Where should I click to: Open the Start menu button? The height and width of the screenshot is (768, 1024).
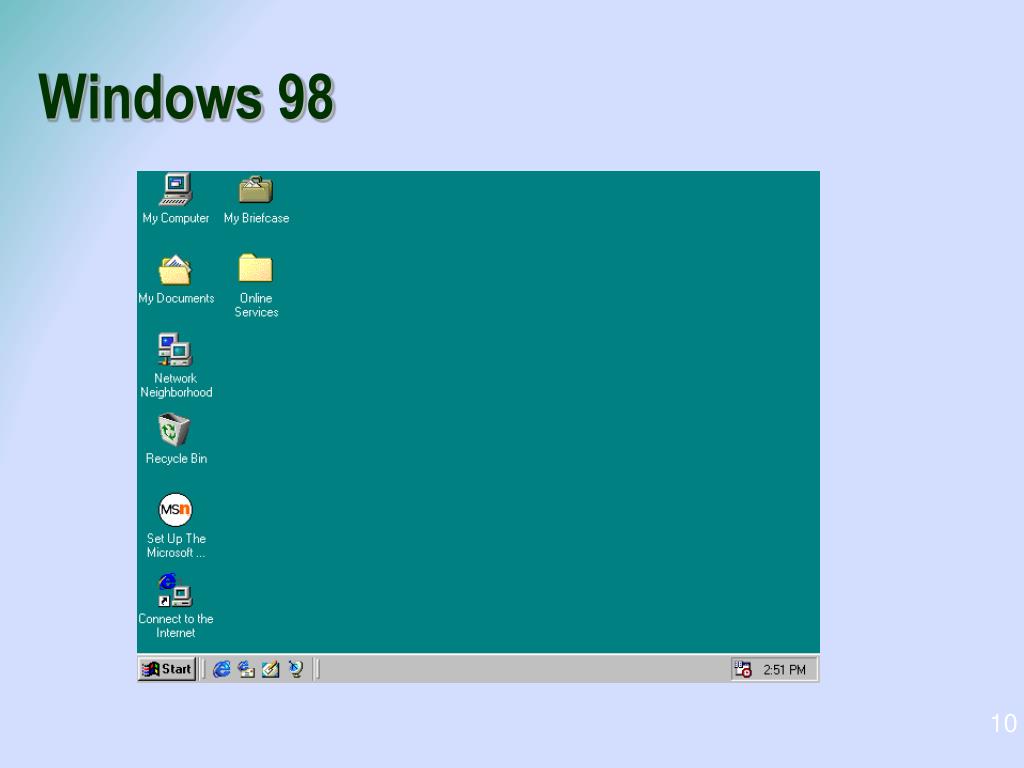167,669
